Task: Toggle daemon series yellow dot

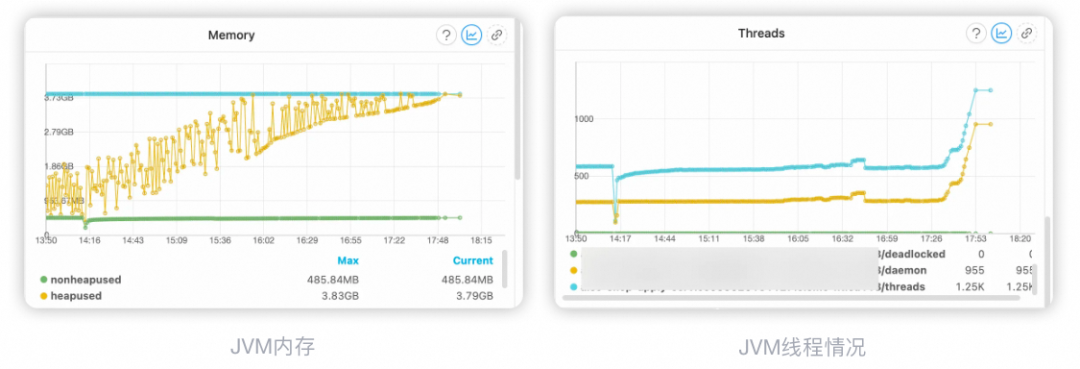Action: [574, 271]
